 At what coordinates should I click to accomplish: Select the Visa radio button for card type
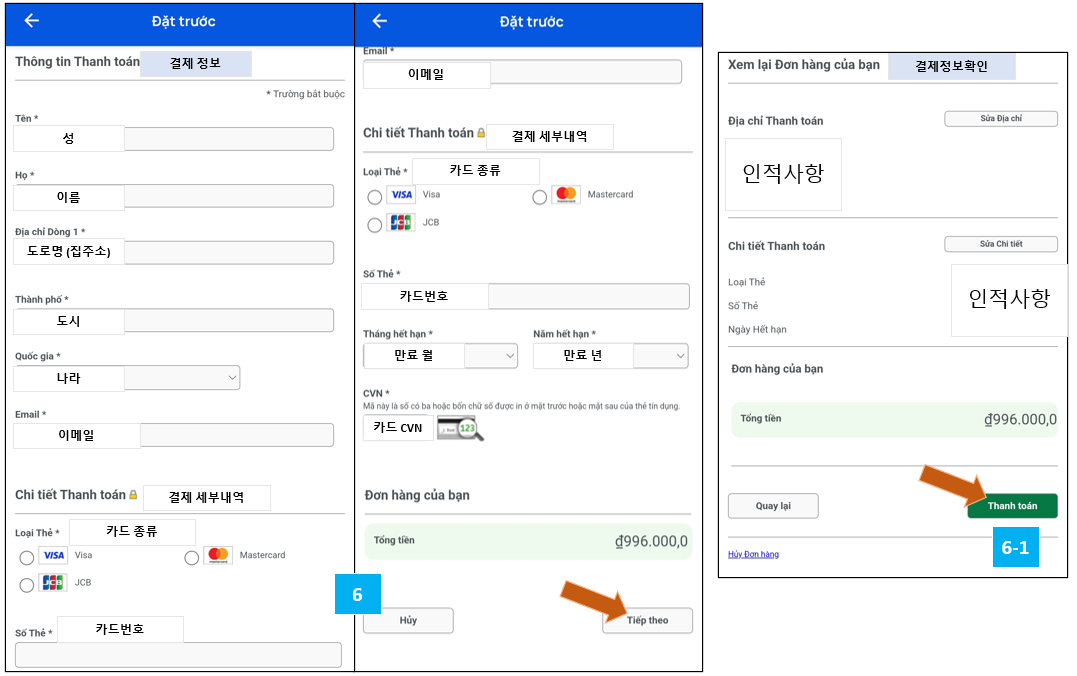click(x=373, y=194)
